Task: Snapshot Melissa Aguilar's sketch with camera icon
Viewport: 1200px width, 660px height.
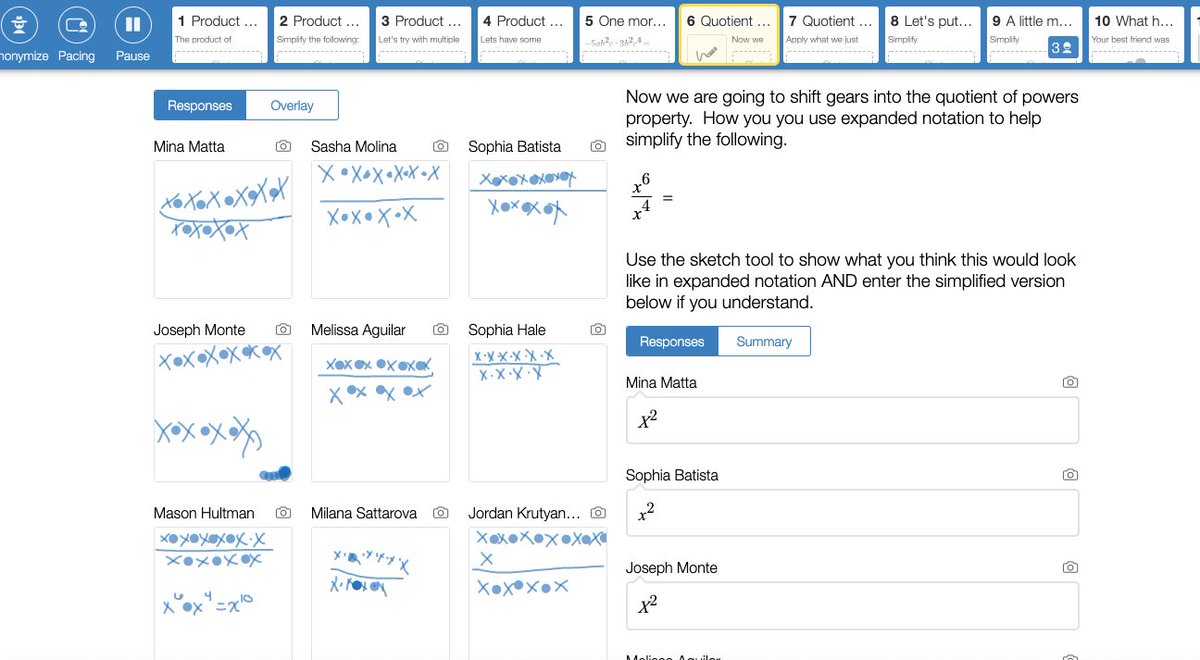Action: tap(440, 329)
